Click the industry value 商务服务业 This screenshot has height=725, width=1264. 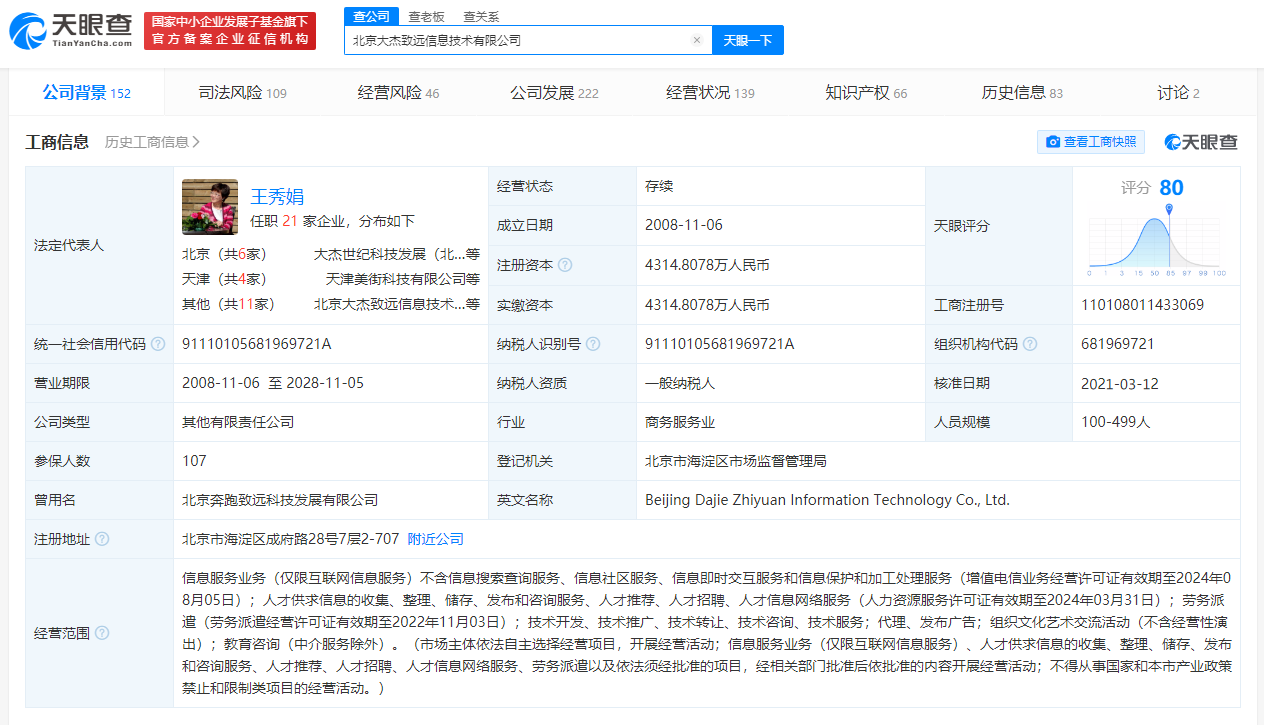[680, 422]
